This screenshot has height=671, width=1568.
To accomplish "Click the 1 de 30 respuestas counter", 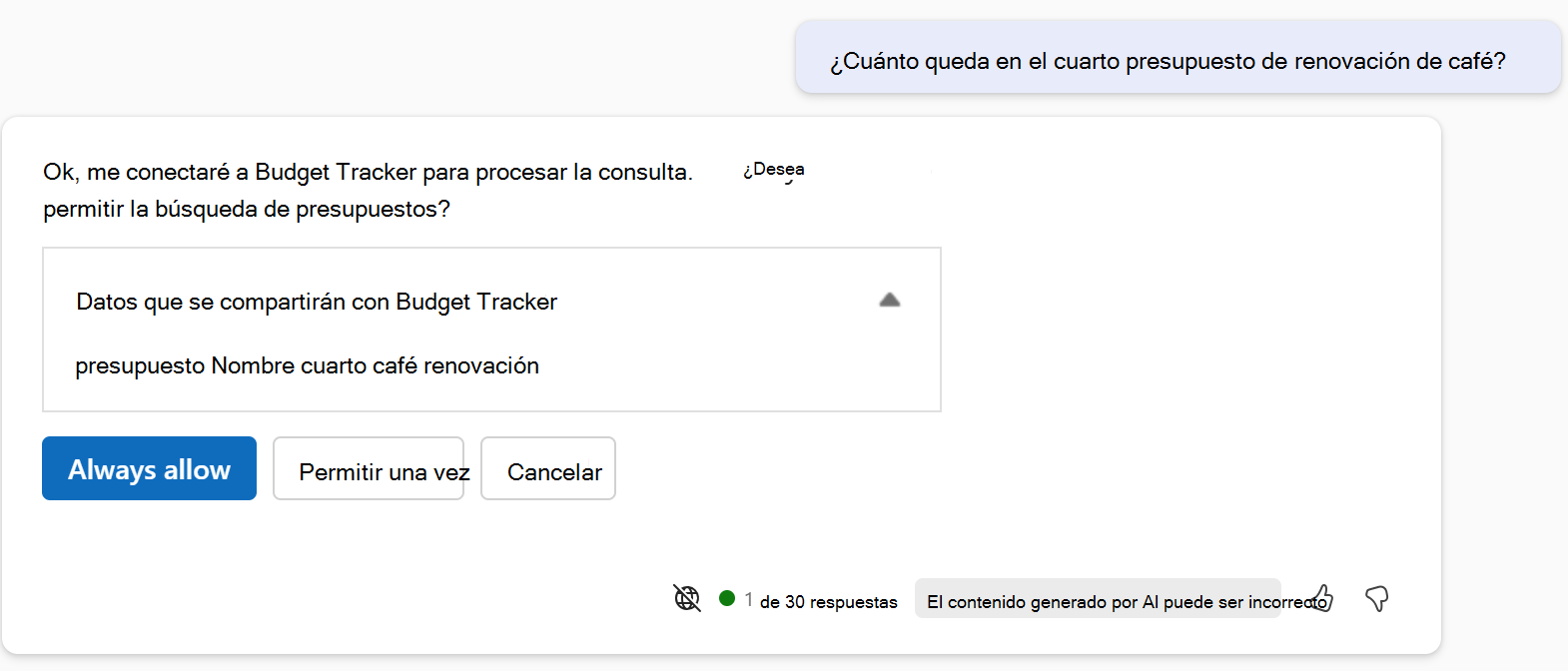I will [x=819, y=600].
